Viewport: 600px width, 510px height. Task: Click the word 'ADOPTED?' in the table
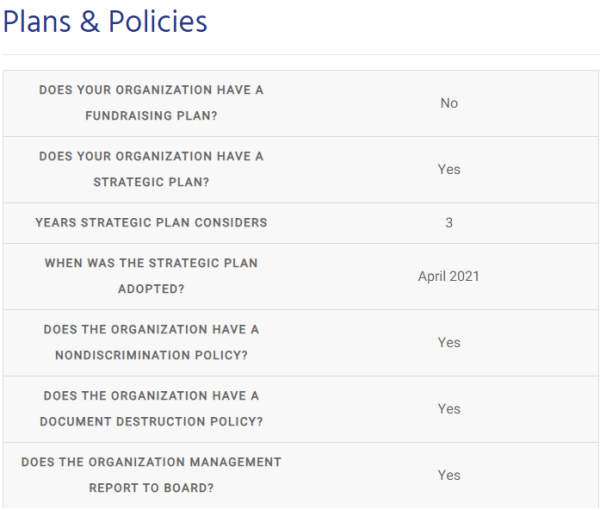click(x=151, y=288)
